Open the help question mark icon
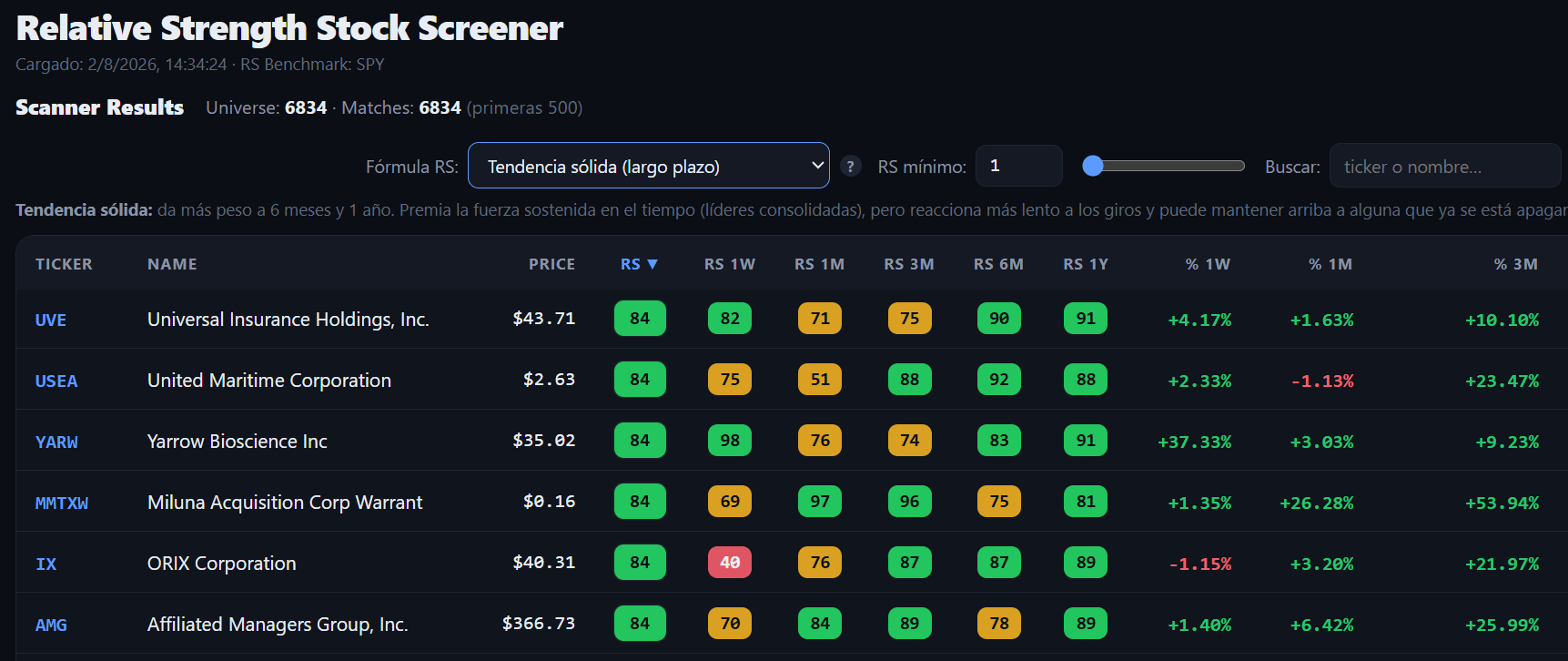 [x=850, y=166]
